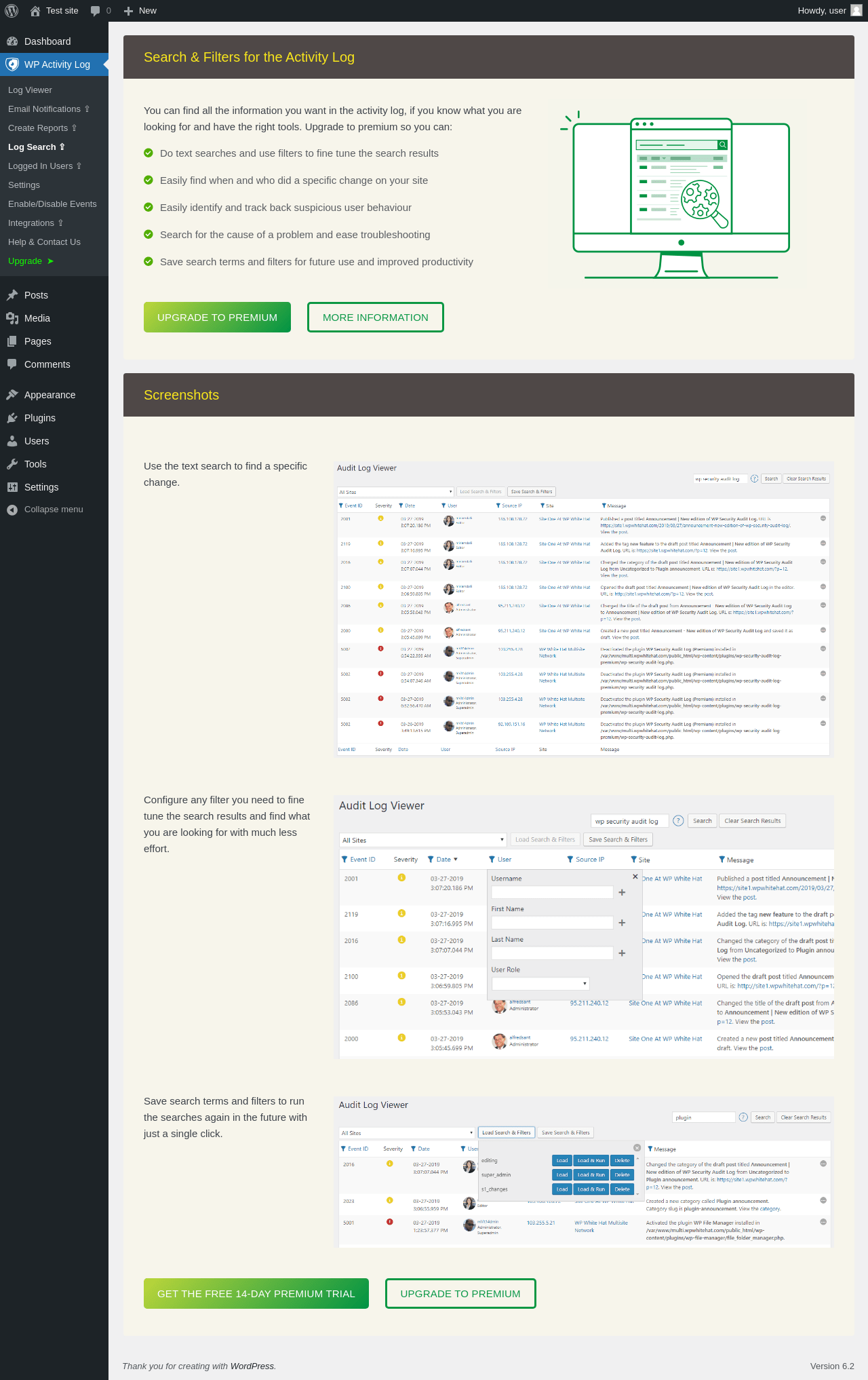Click the plus New content button
The width and height of the screenshot is (868, 1380).
coord(140,11)
